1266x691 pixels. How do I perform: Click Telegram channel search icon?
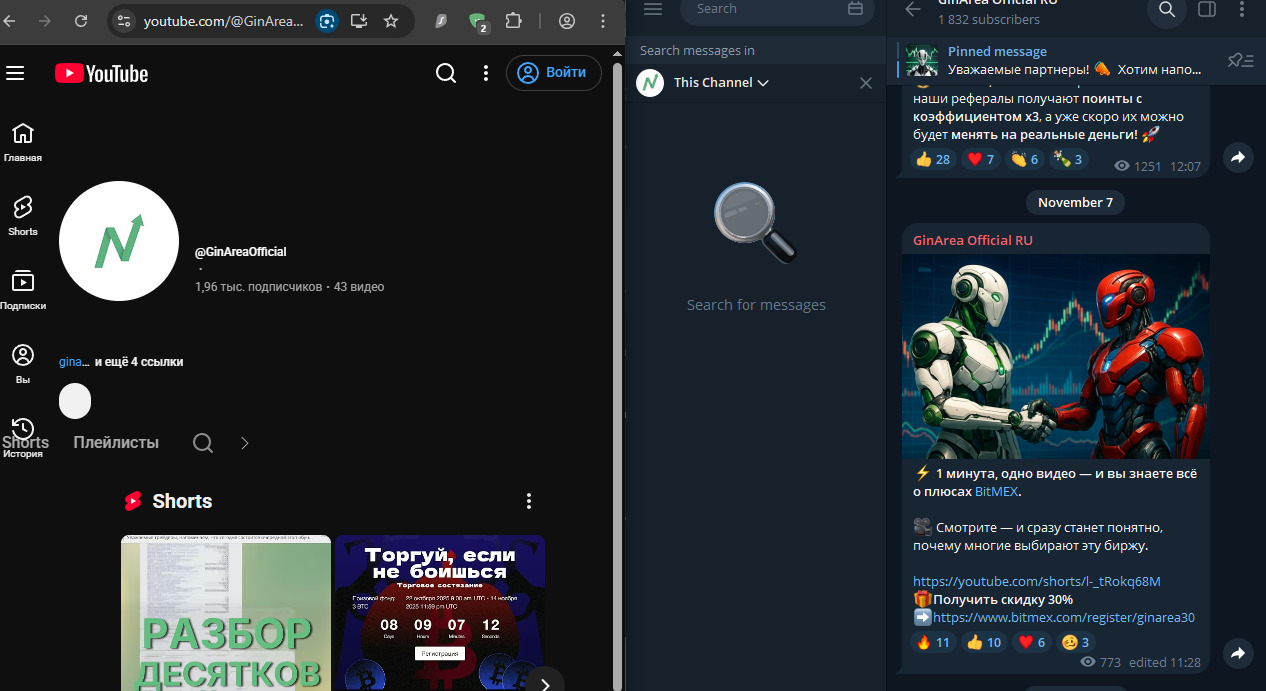pos(1166,10)
